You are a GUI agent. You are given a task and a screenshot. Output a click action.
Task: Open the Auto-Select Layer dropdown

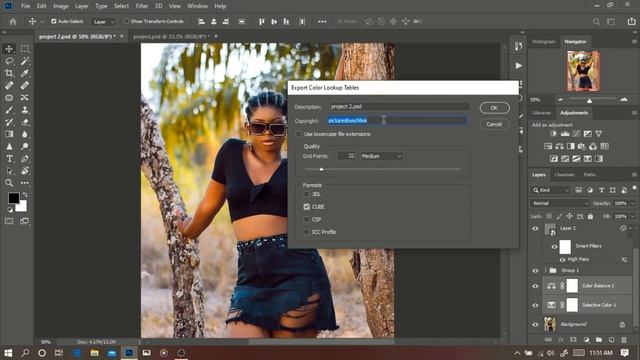103,22
